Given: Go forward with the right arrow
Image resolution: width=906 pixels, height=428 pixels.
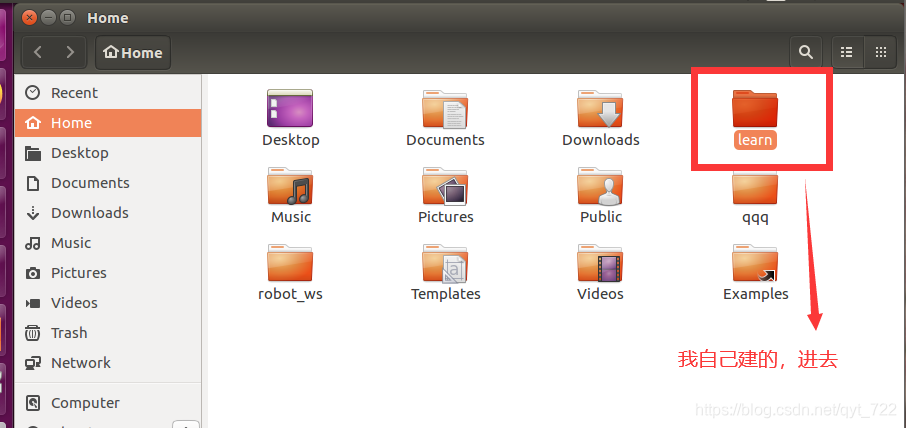Looking at the screenshot, I should (x=70, y=52).
